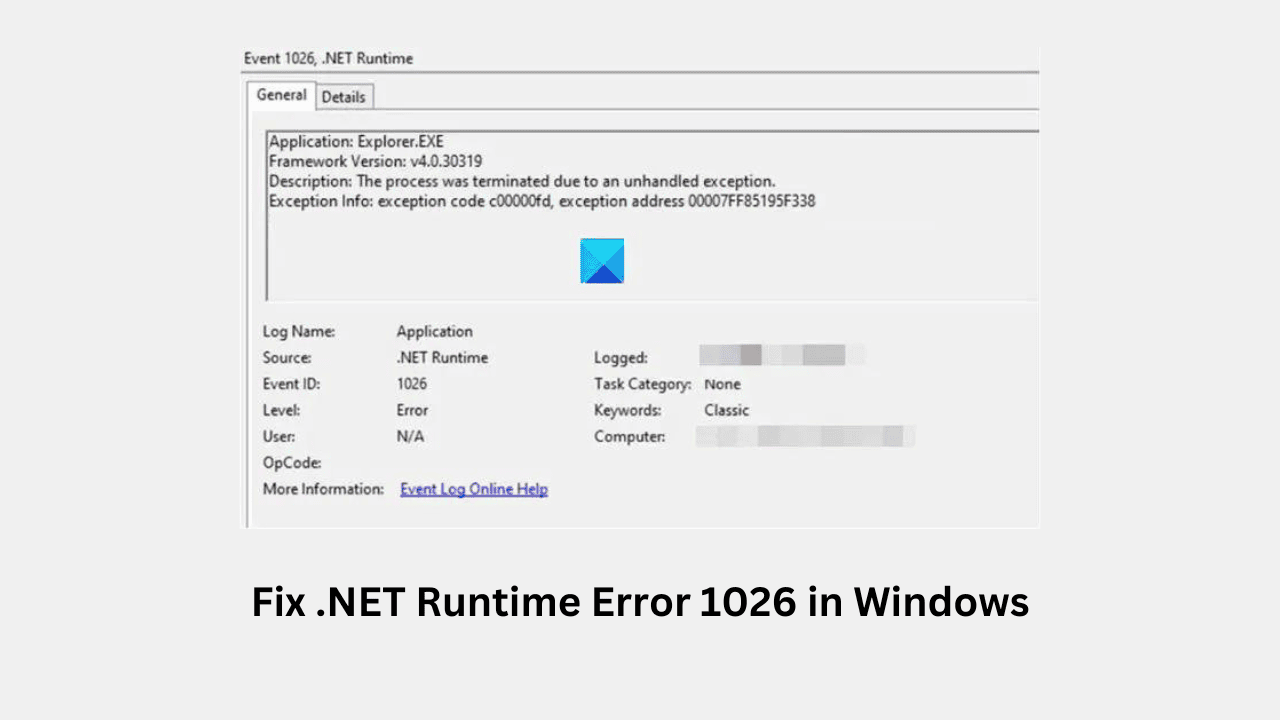Select the "Application: Explorer.EXE" line
The image size is (1280, 720).
[356, 142]
